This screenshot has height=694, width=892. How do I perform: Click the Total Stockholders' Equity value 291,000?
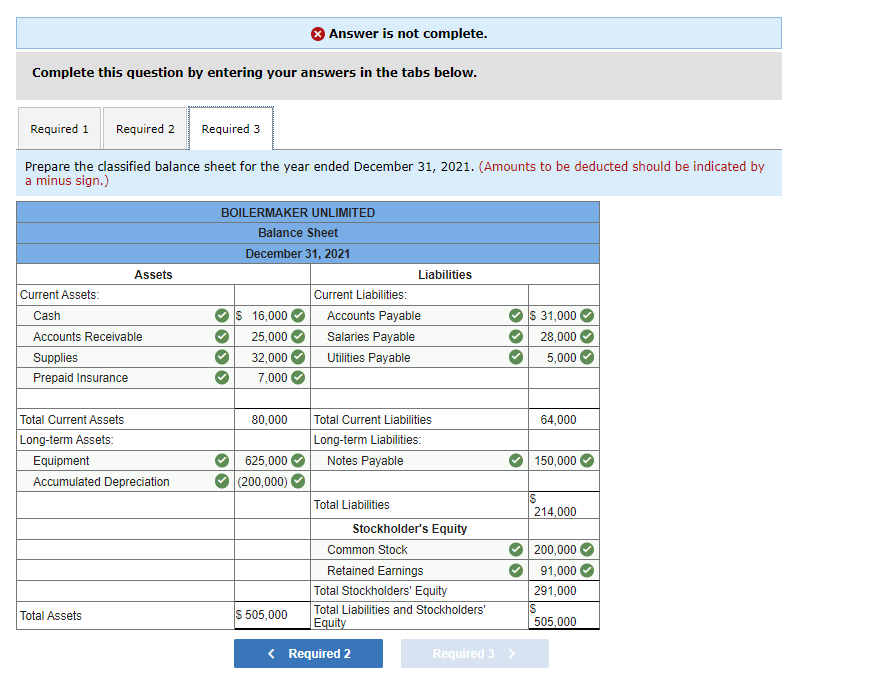555,591
